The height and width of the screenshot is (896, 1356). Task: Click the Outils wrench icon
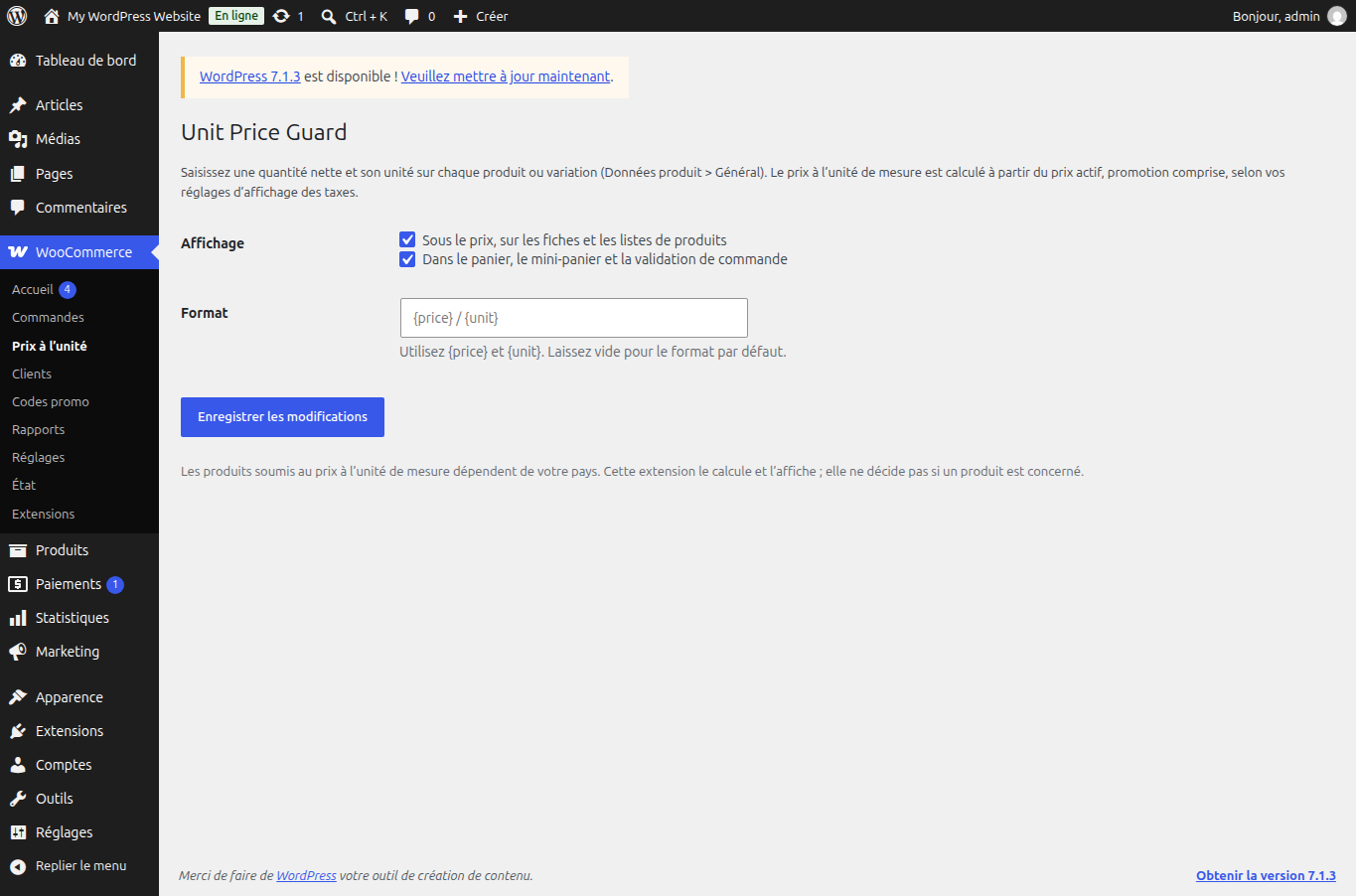tap(18, 799)
